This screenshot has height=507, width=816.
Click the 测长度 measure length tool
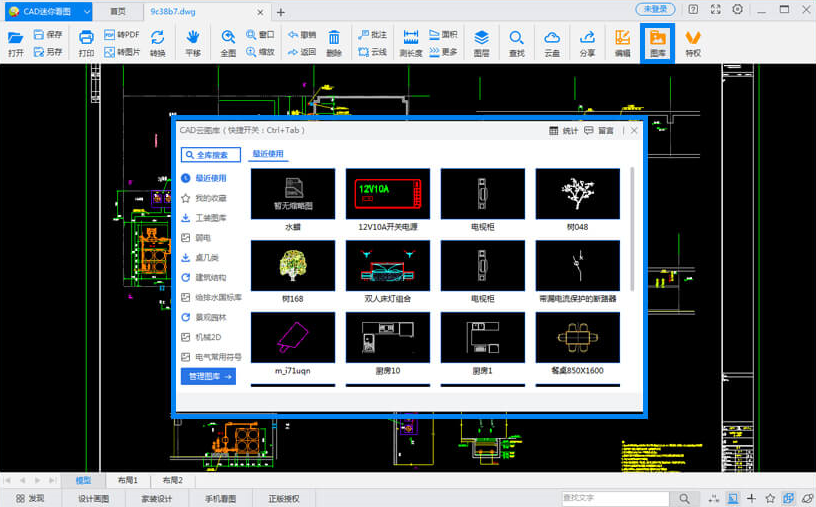[x=410, y=42]
